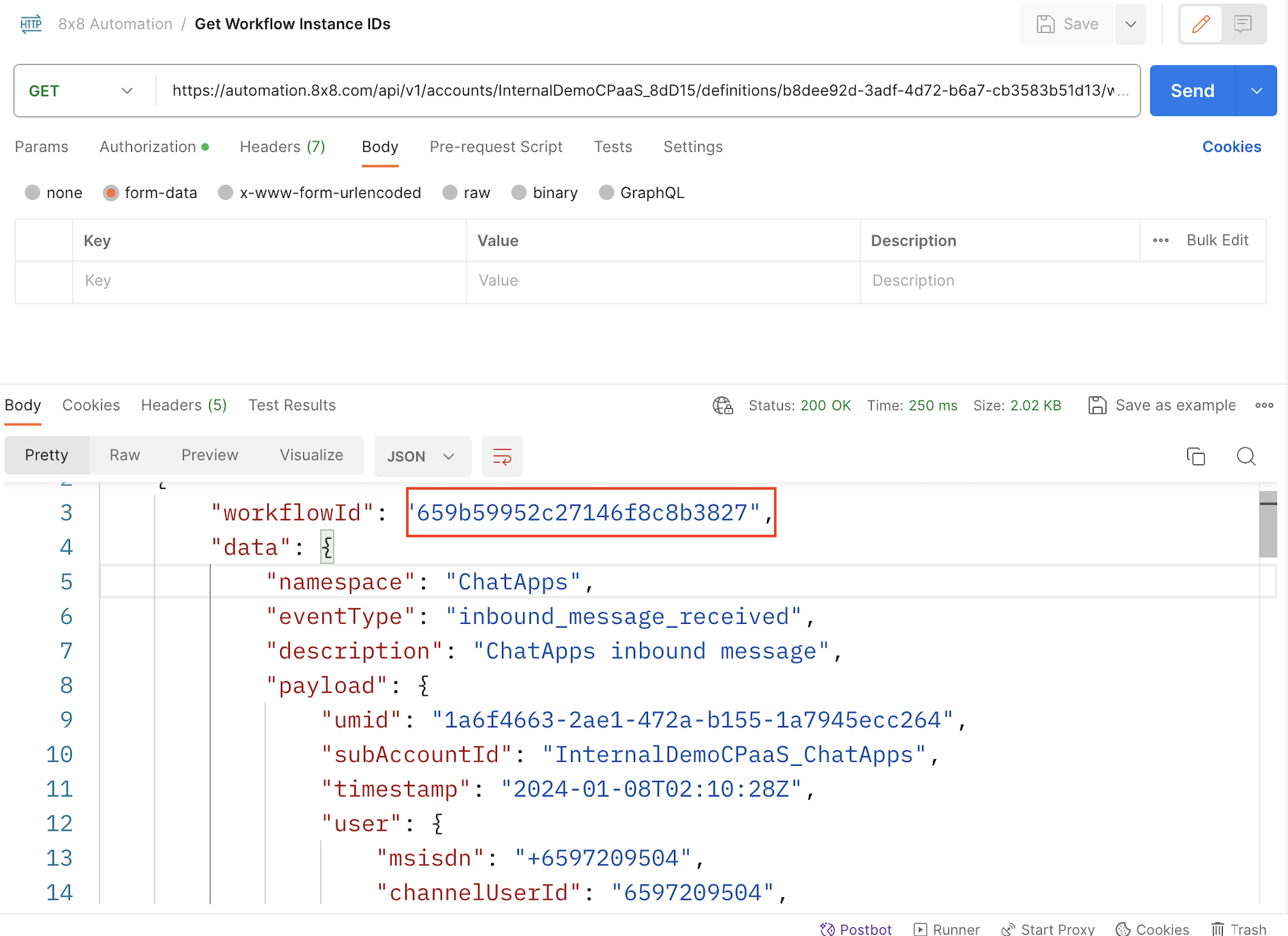The height and width of the screenshot is (936, 1288).
Task: Open search in response body
Action: click(1246, 456)
